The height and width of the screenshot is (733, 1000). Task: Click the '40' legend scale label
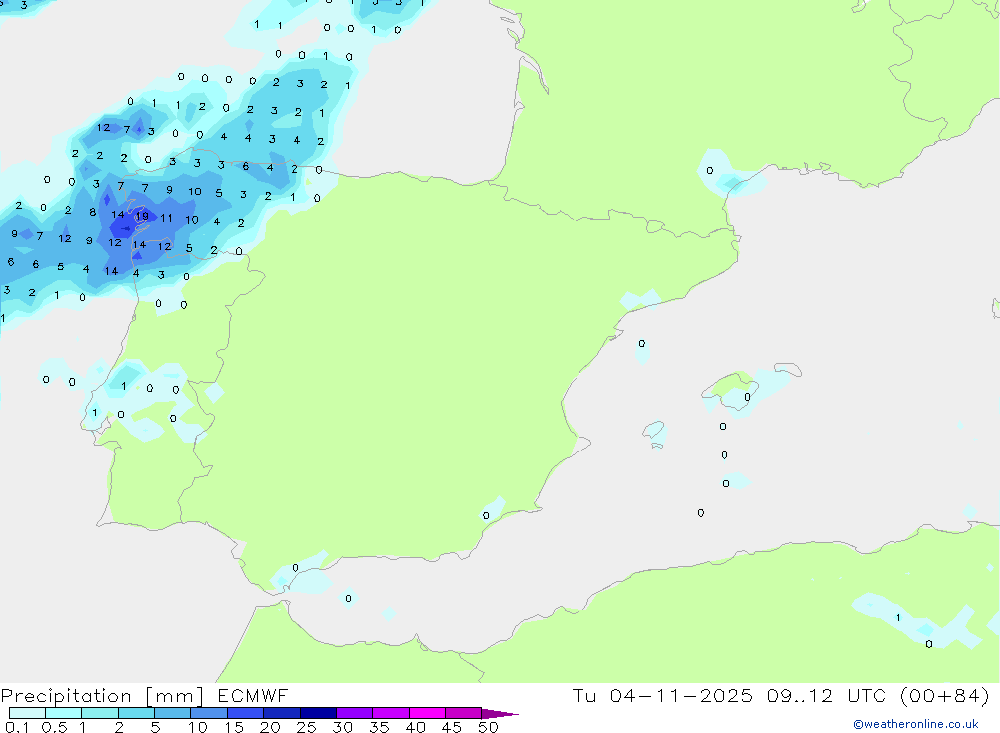(x=415, y=727)
